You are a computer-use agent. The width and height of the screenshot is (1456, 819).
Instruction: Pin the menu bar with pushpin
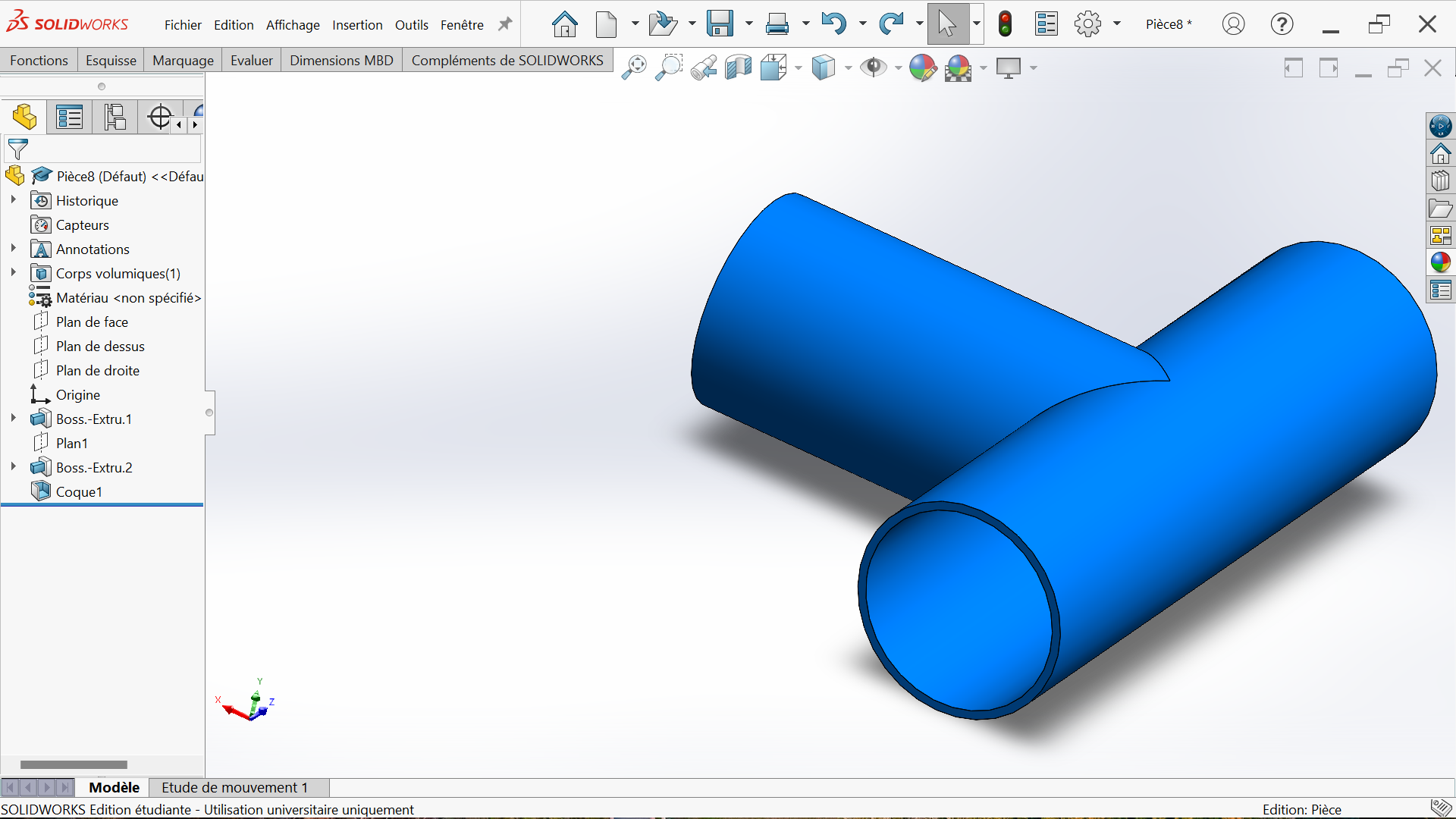[504, 24]
